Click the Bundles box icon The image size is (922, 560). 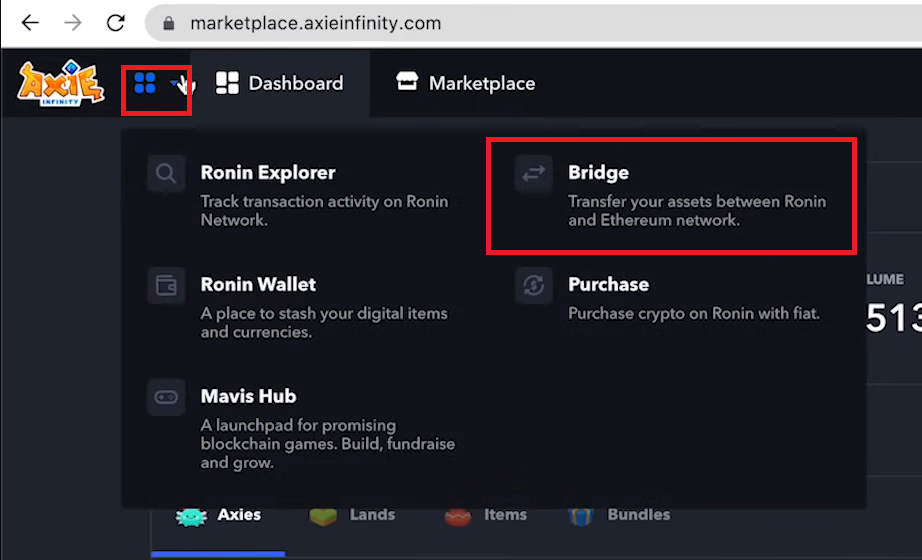tap(581, 516)
